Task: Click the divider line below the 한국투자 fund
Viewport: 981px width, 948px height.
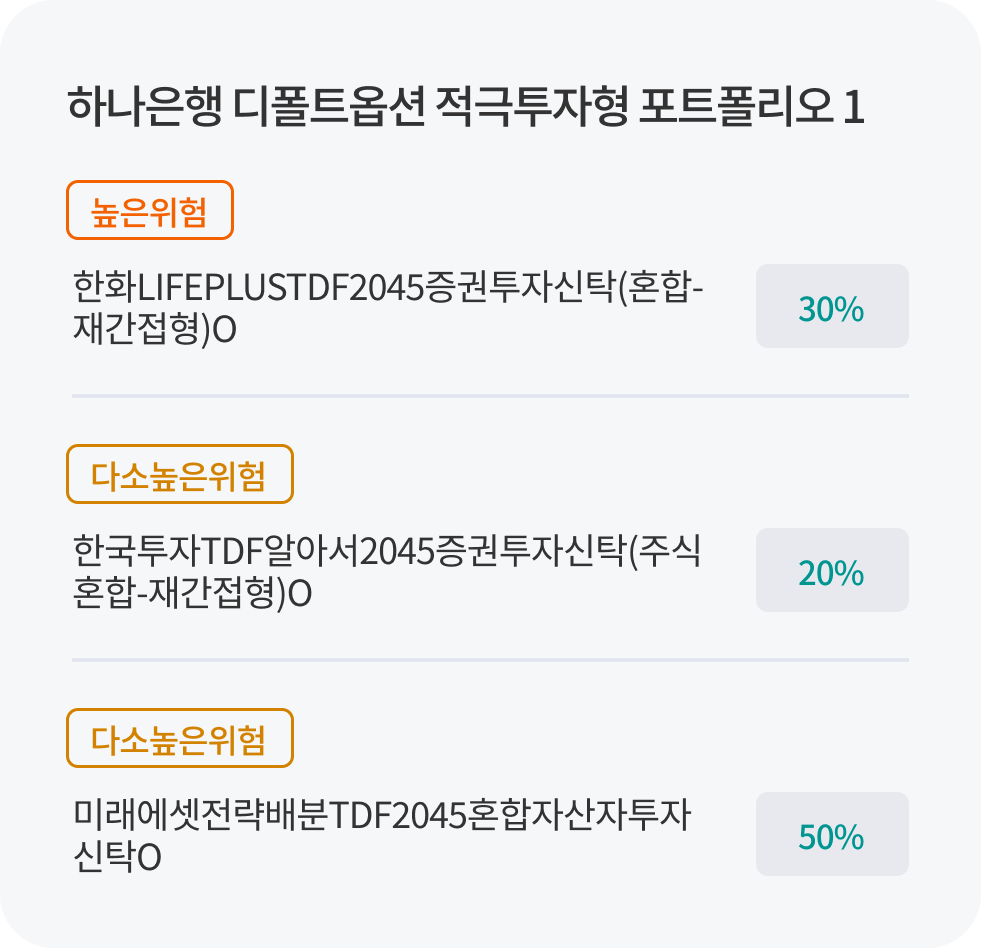Action: pos(490,660)
